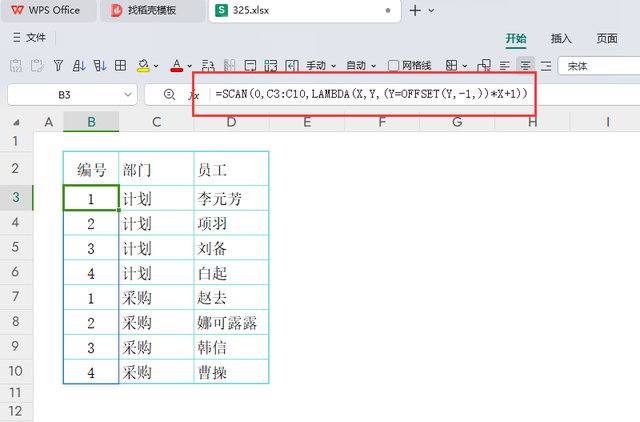Switch to the 插入 ribbon tab

tap(561, 38)
